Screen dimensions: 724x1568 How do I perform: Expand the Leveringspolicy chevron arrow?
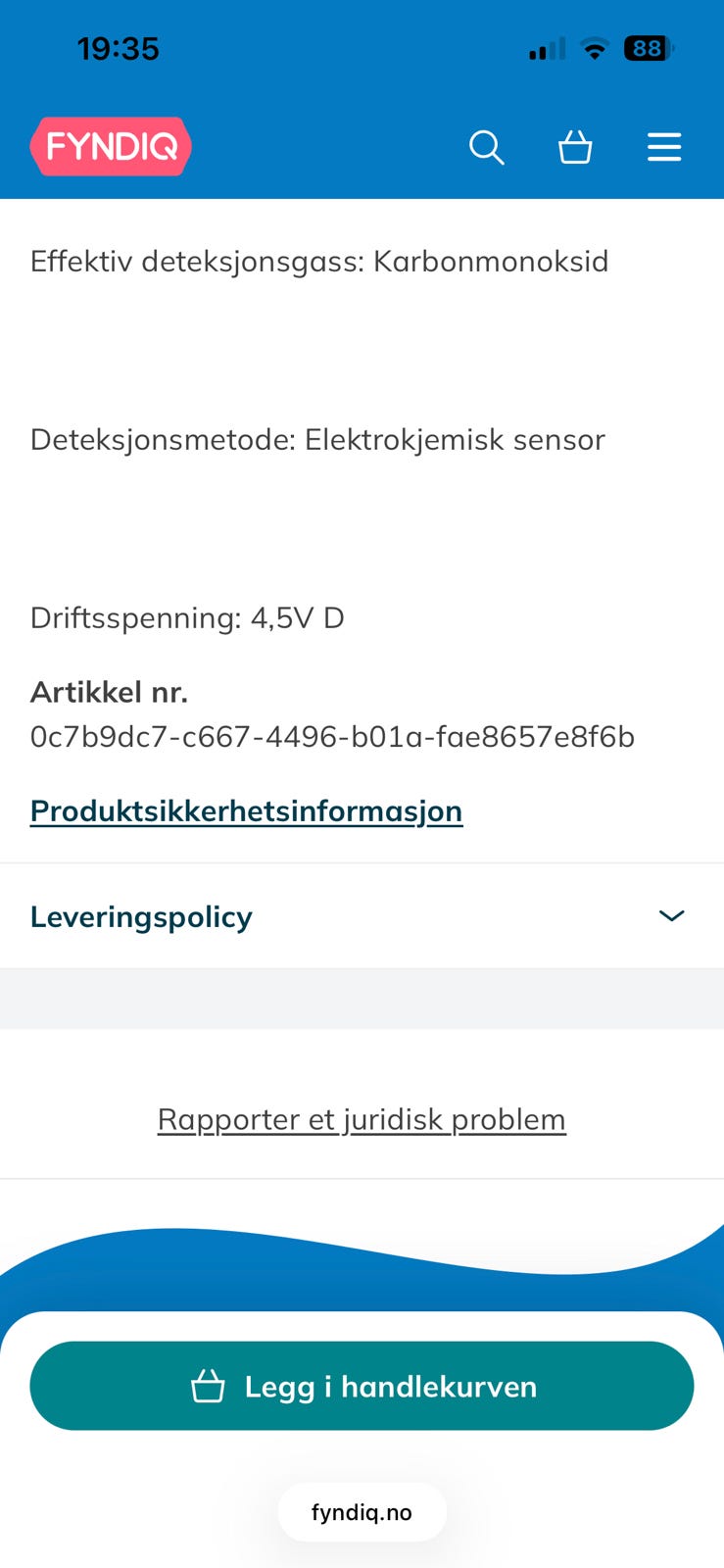coord(671,915)
